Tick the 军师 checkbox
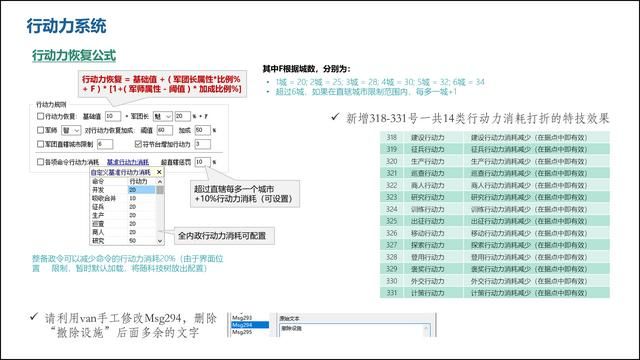 tap(40, 130)
